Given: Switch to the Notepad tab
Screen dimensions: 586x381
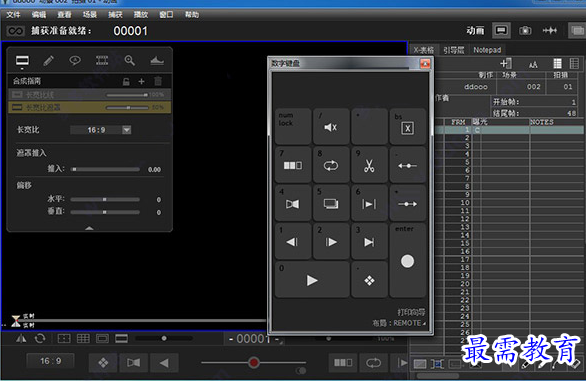Looking at the screenshot, I should coord(487,50).
